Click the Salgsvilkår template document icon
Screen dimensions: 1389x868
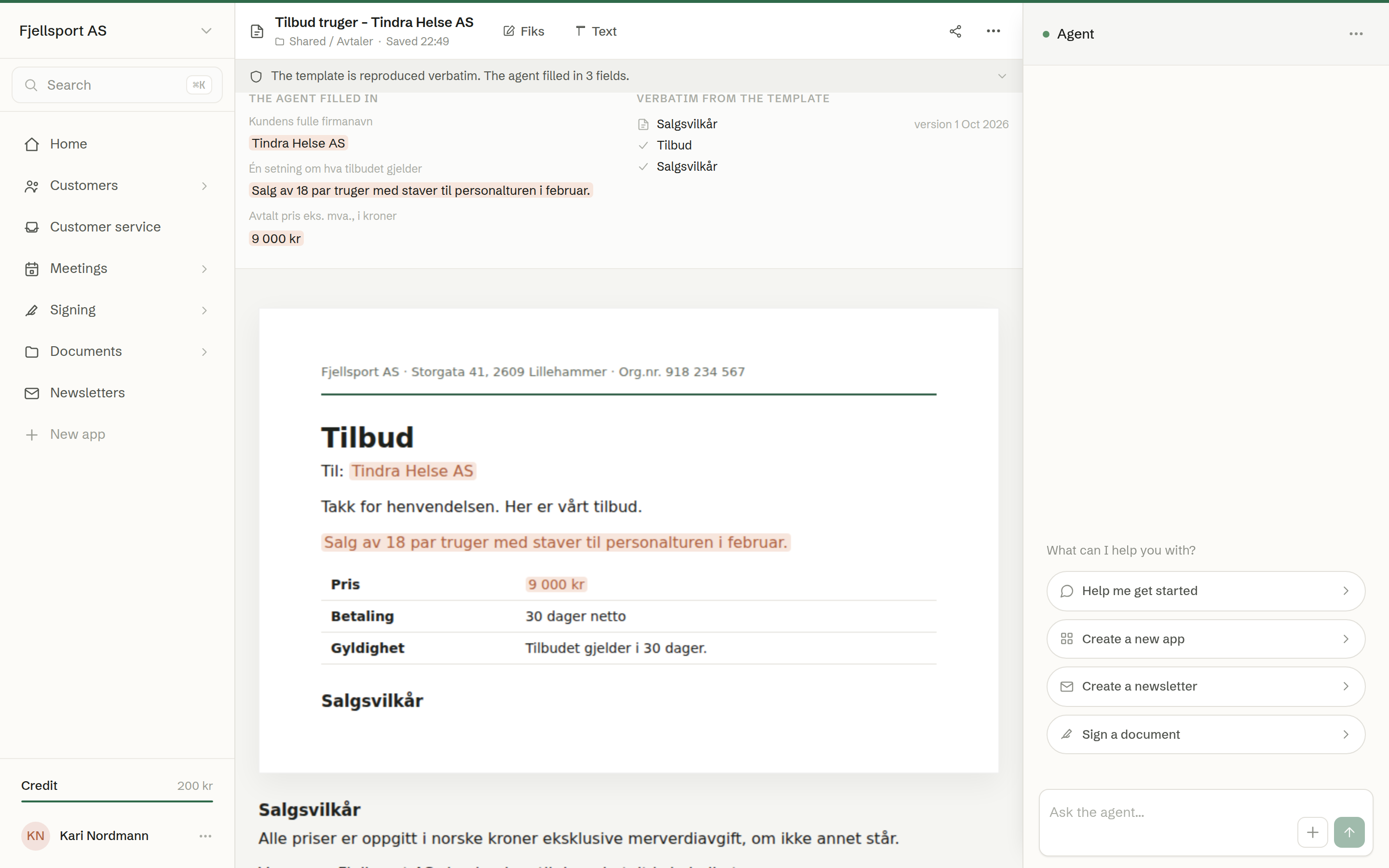pyautogui.click(x=643, y=124)
